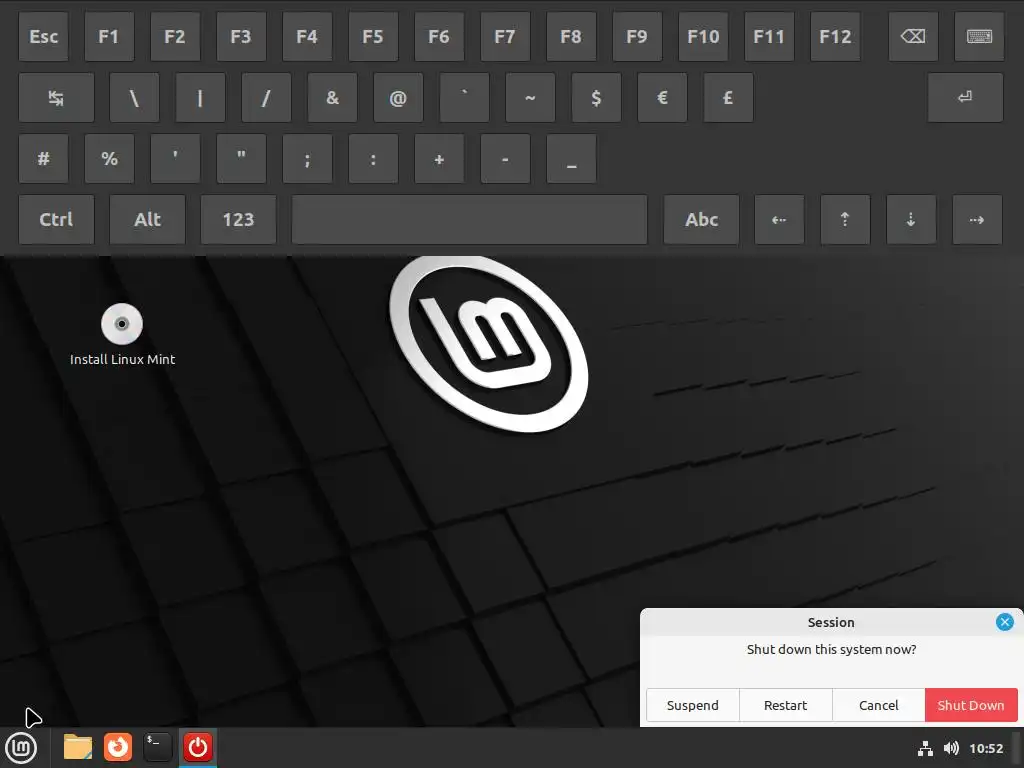Click Restart in the Session dialog
The image size is (1024, 768).
[786, 705]
